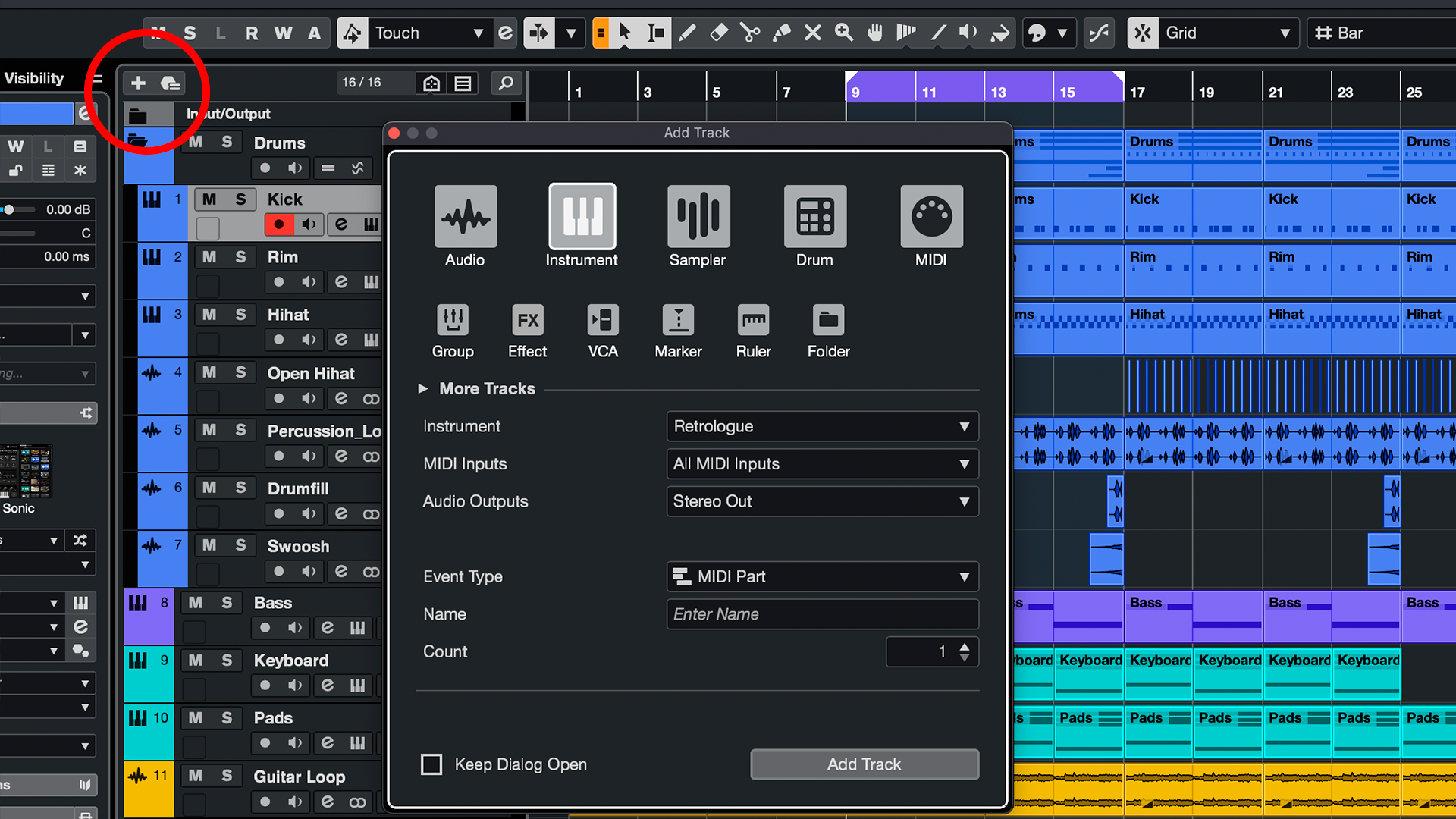Select the Draw pencil tool

coord(687,33)
